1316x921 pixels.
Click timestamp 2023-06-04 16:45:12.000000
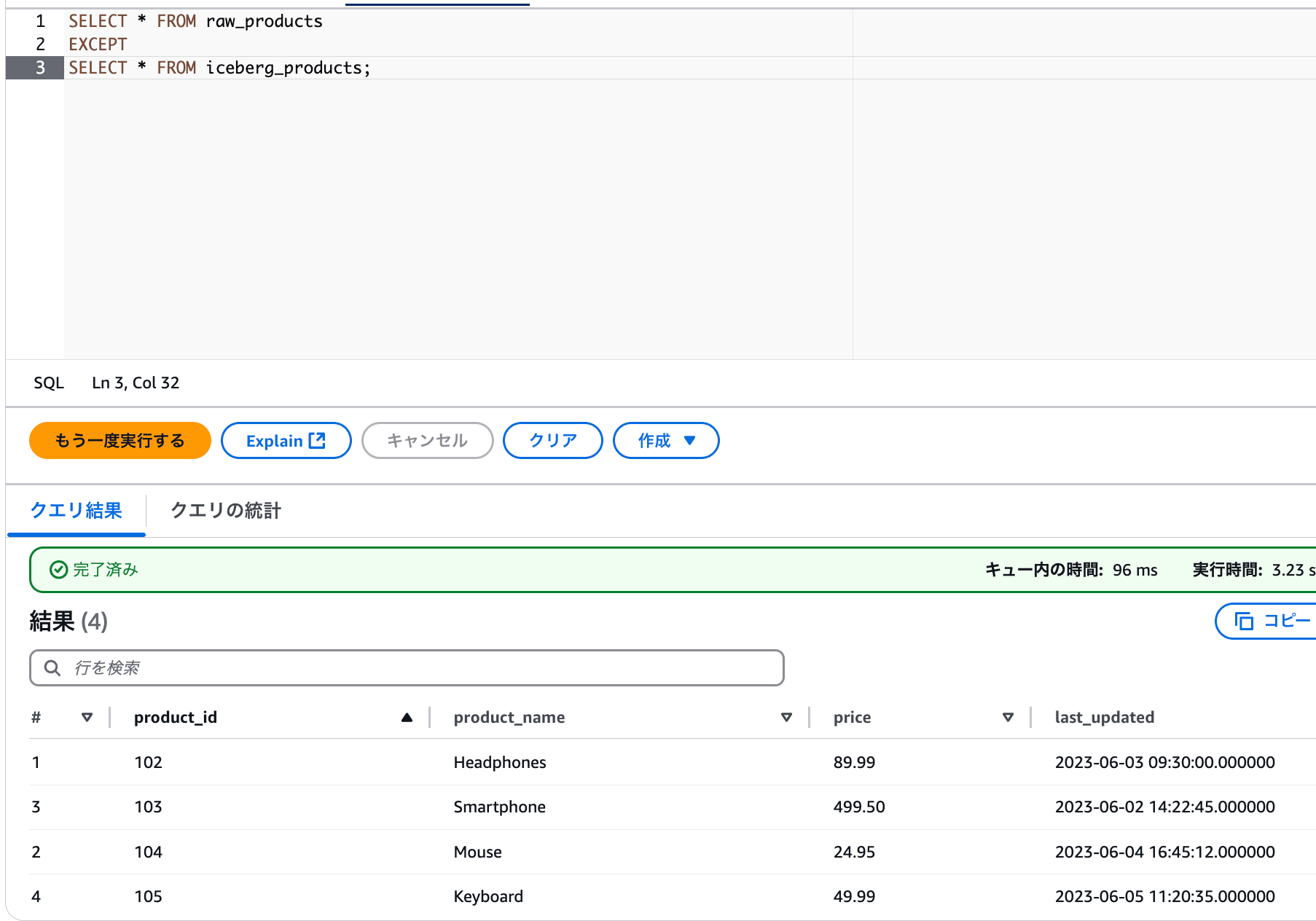(x=1165, y=852)
